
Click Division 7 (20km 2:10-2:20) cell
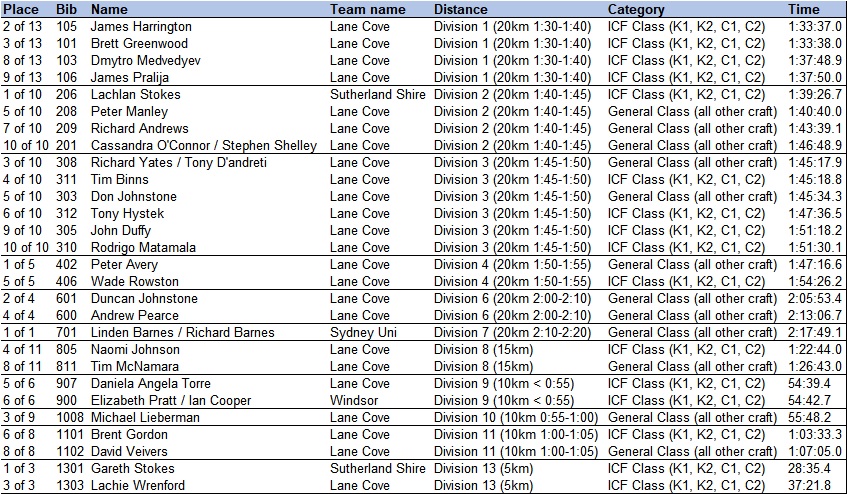pos(512,333)
